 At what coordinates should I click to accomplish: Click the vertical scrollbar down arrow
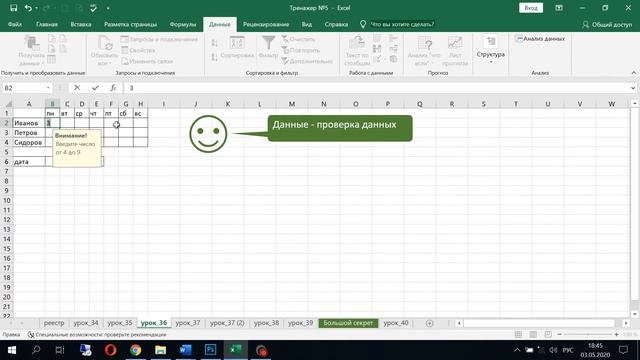tap(634, 314)
